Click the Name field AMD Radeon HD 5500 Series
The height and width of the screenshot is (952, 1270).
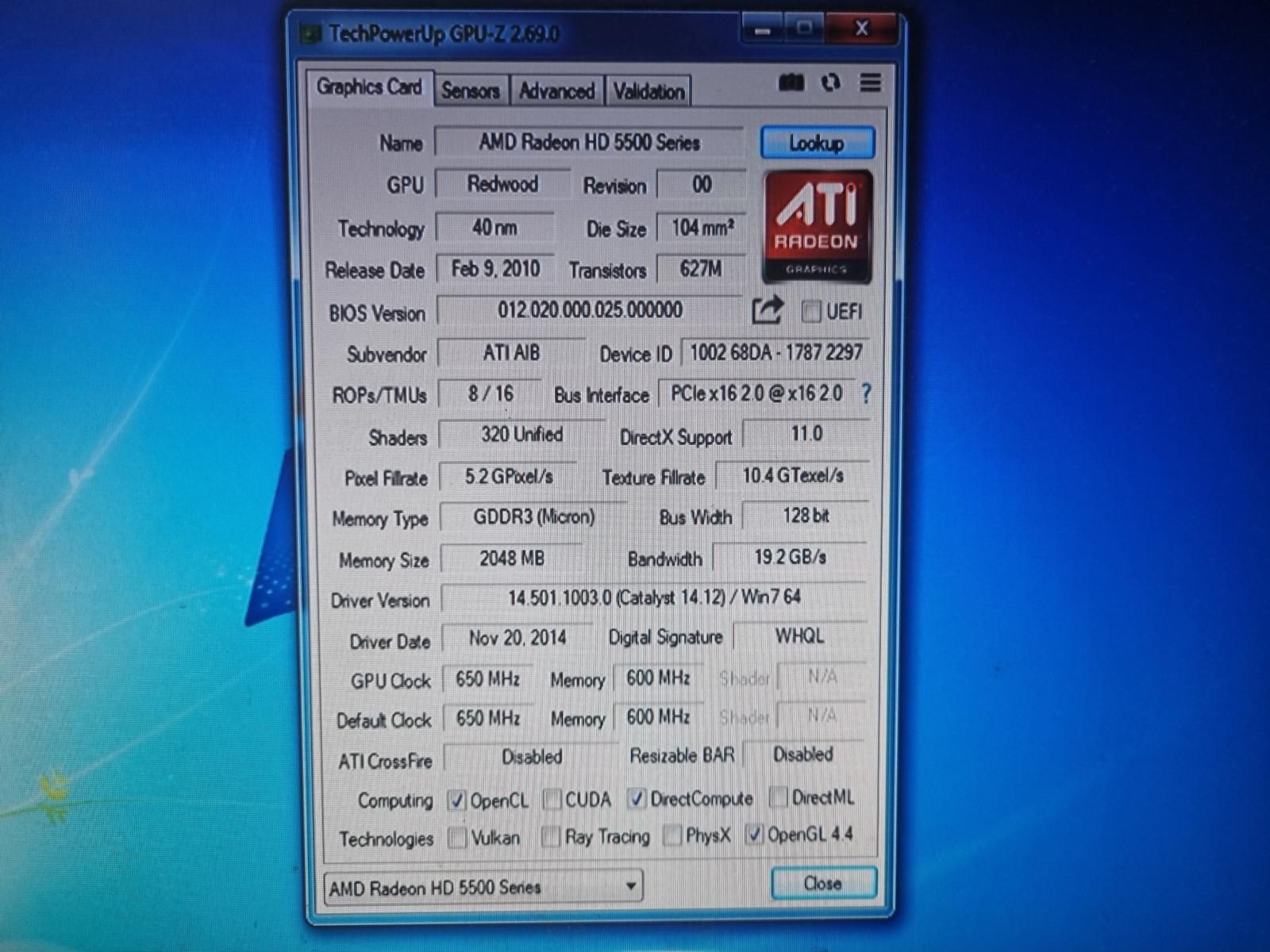[x=589, y=143]
